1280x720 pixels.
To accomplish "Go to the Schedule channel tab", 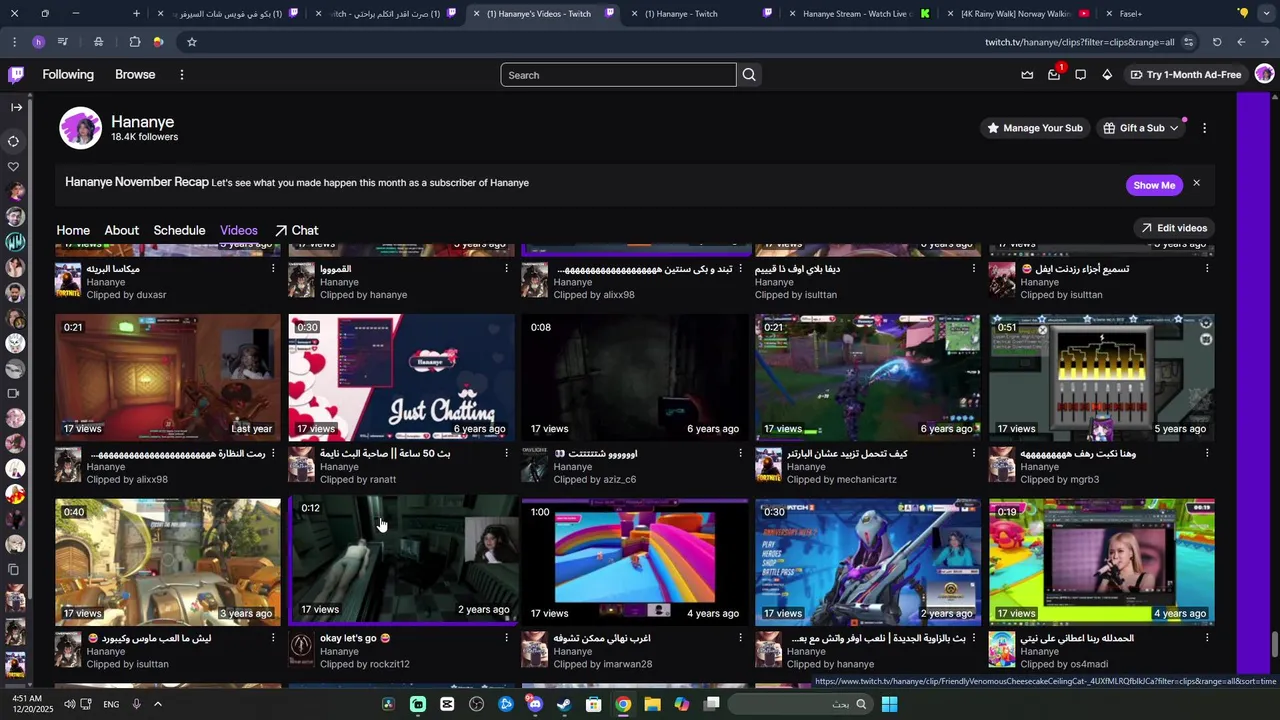I will tap(179, 230).
